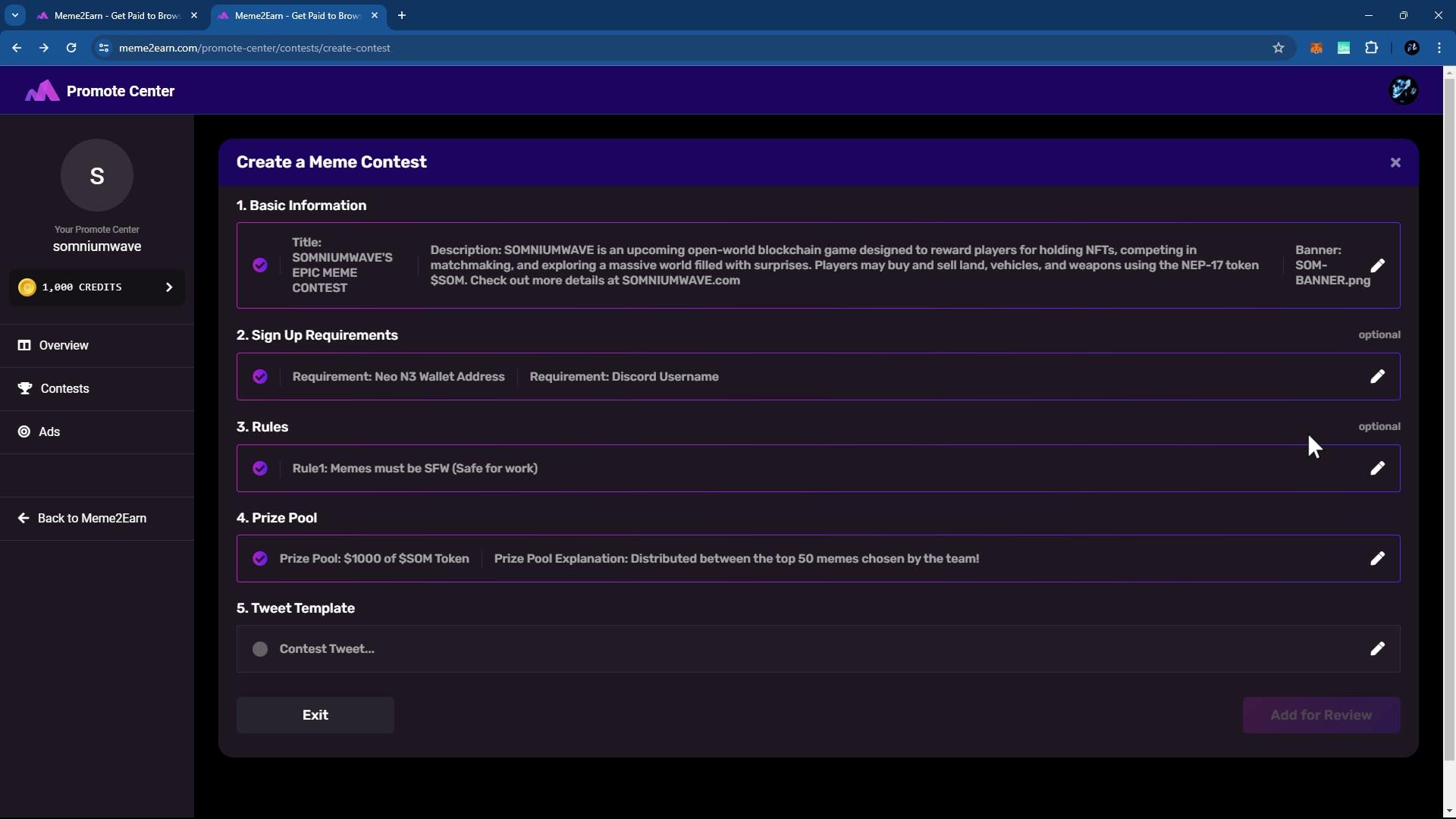Screen dimensions: 1456x819
Task: Toggle the Prize Pool completed checkmark
Action: (260, 558)
